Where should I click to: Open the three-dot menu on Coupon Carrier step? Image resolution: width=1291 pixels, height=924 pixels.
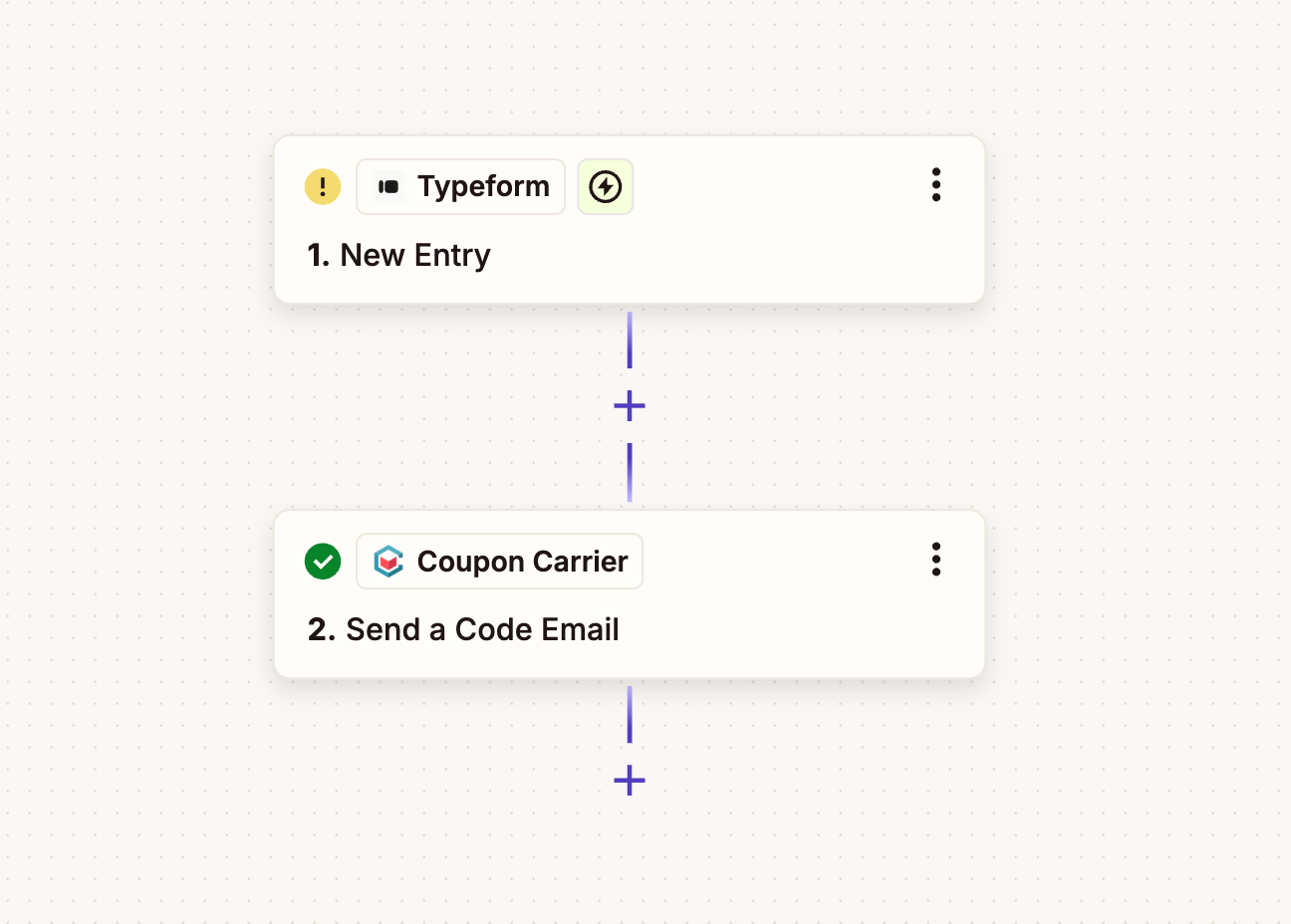pyautogui.click(x=936, y=560)
